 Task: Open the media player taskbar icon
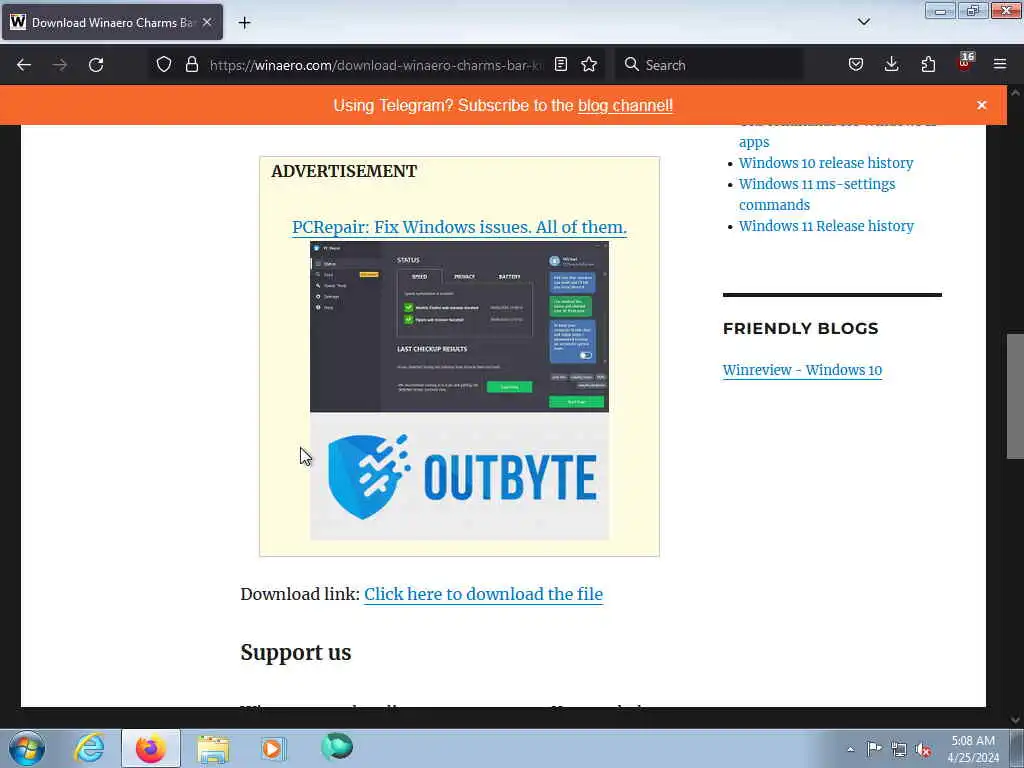pyautogui.click(x=273, y=748)
